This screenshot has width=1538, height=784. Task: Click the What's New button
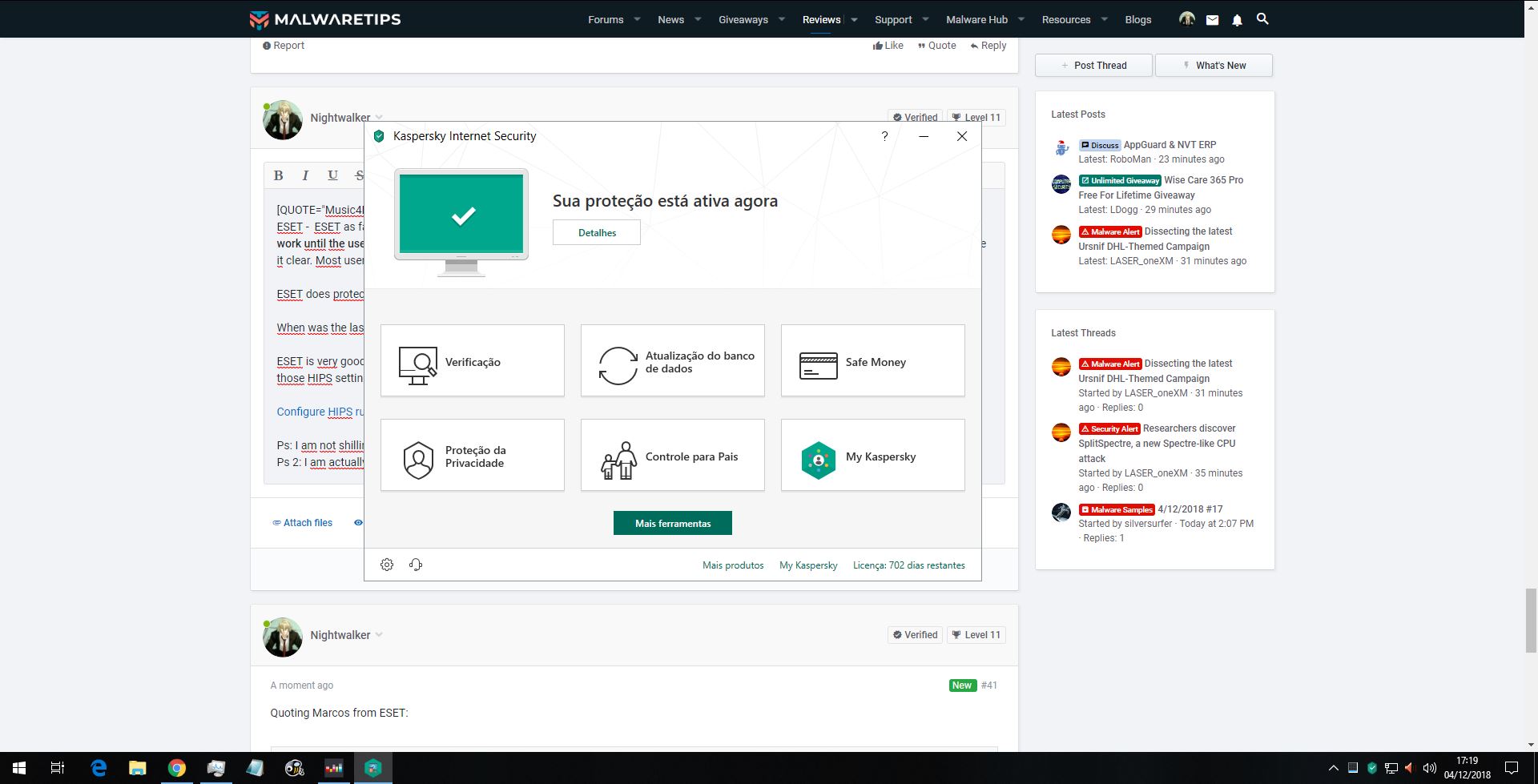coord(1214,66)
